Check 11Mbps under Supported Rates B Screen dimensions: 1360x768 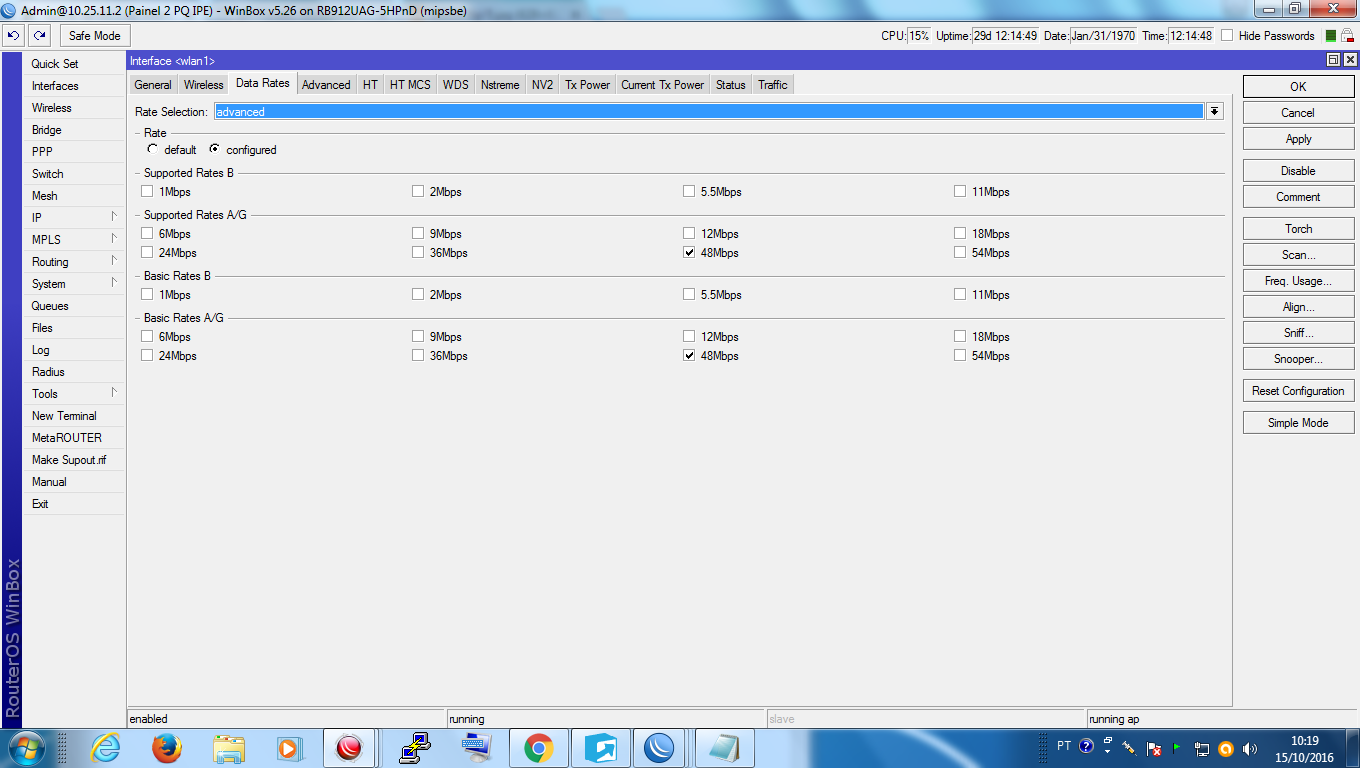coord(960,191)
